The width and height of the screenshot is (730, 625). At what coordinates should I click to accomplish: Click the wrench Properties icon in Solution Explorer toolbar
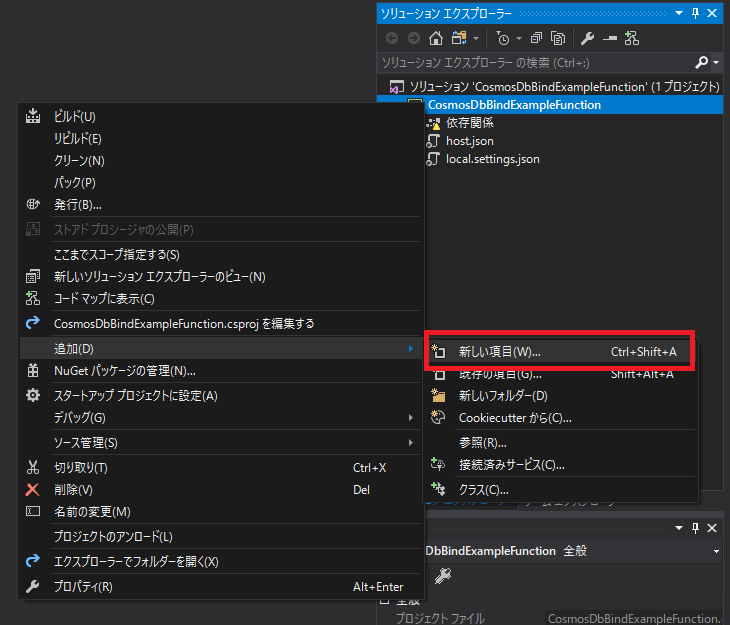pyautogui.click(x=588, y=38)
